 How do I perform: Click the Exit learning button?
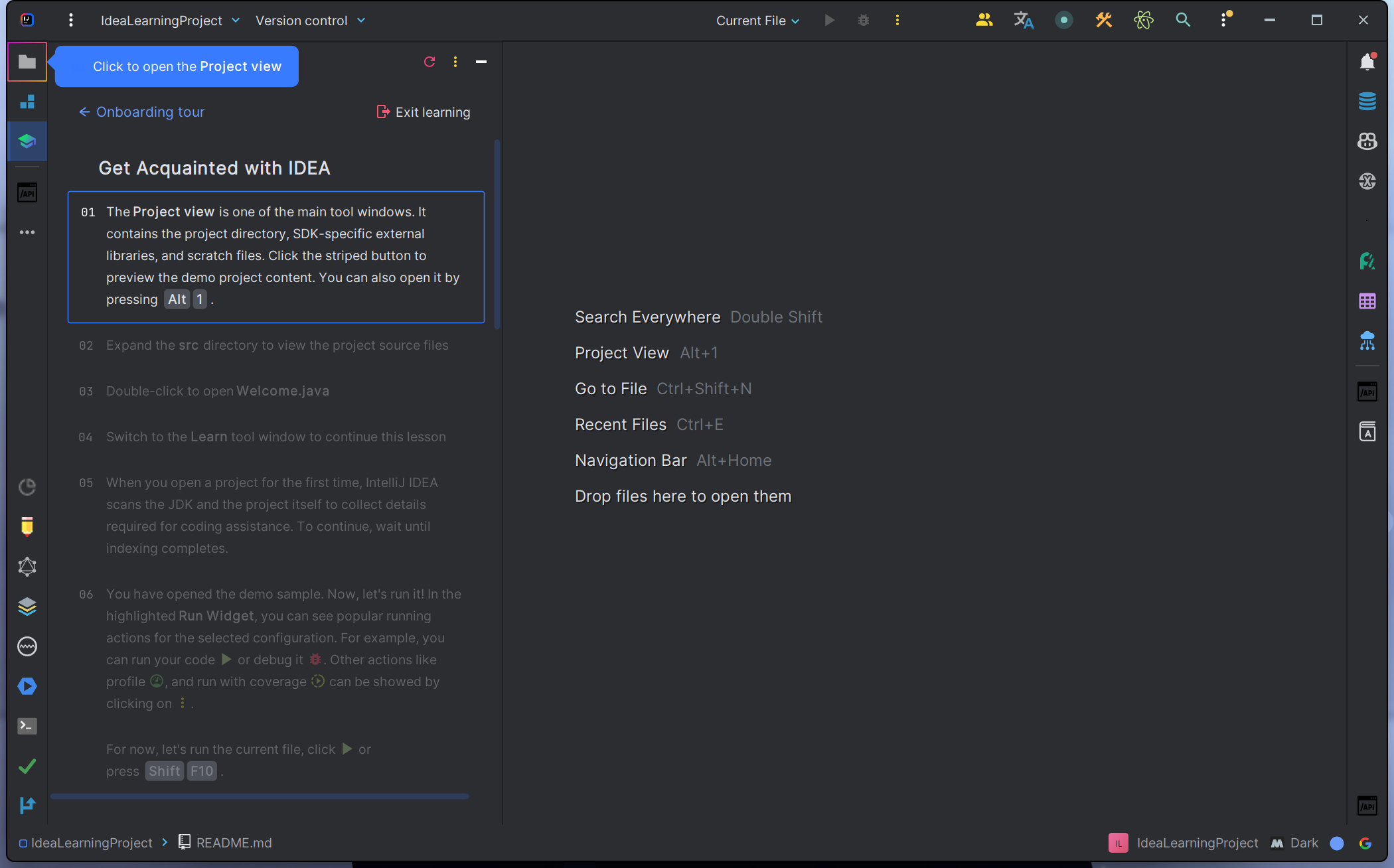click(424, 112)
